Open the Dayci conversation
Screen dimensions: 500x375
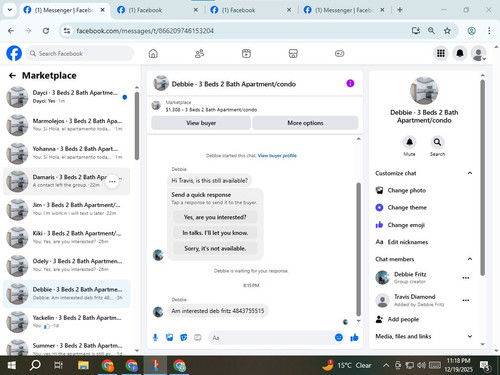click(67, 97)
